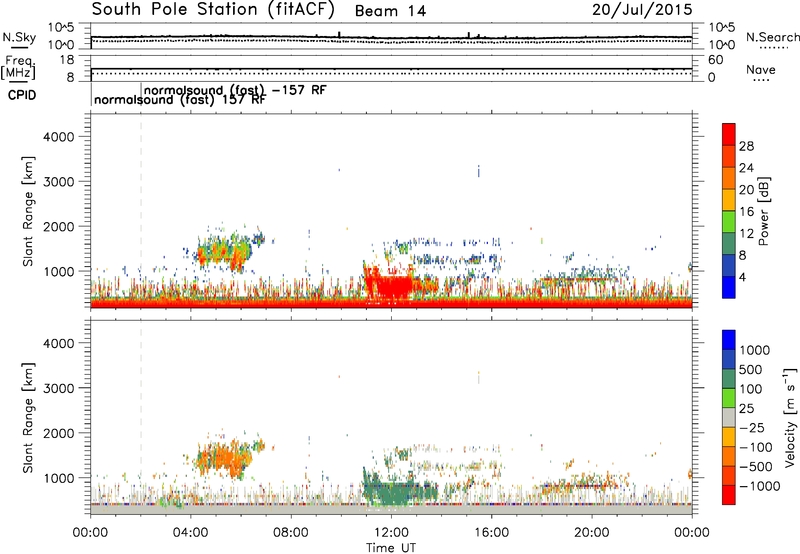Pick the grey -25 to 25 velocity swatch
The image size is (800, 554).
(729, 417)
